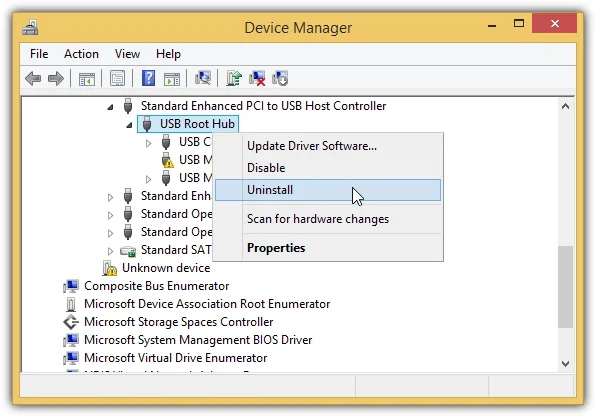Select the Unknown device entry

pyautogui.click(x=166, y=268)
